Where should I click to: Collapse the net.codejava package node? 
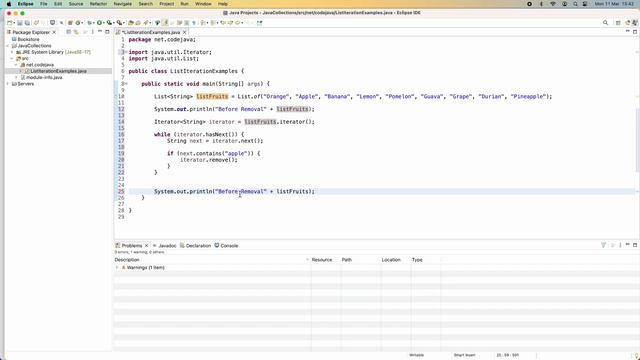click(16, 65)
